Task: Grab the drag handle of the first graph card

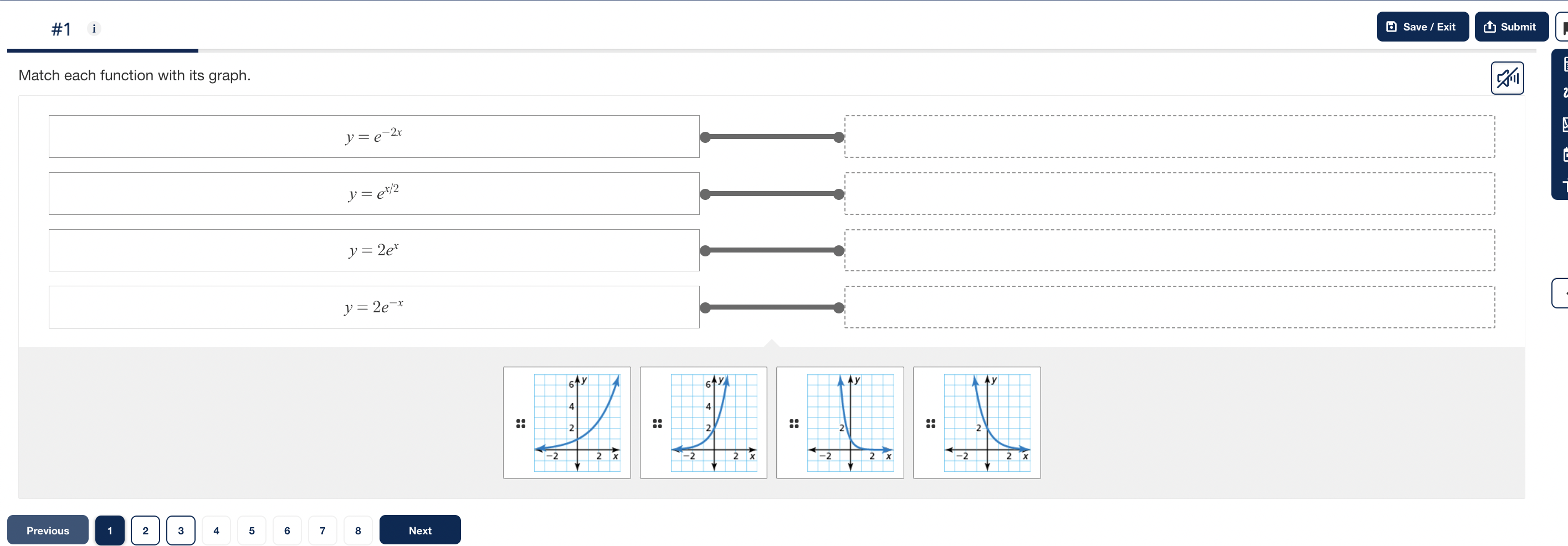Action: click(520, 423)
